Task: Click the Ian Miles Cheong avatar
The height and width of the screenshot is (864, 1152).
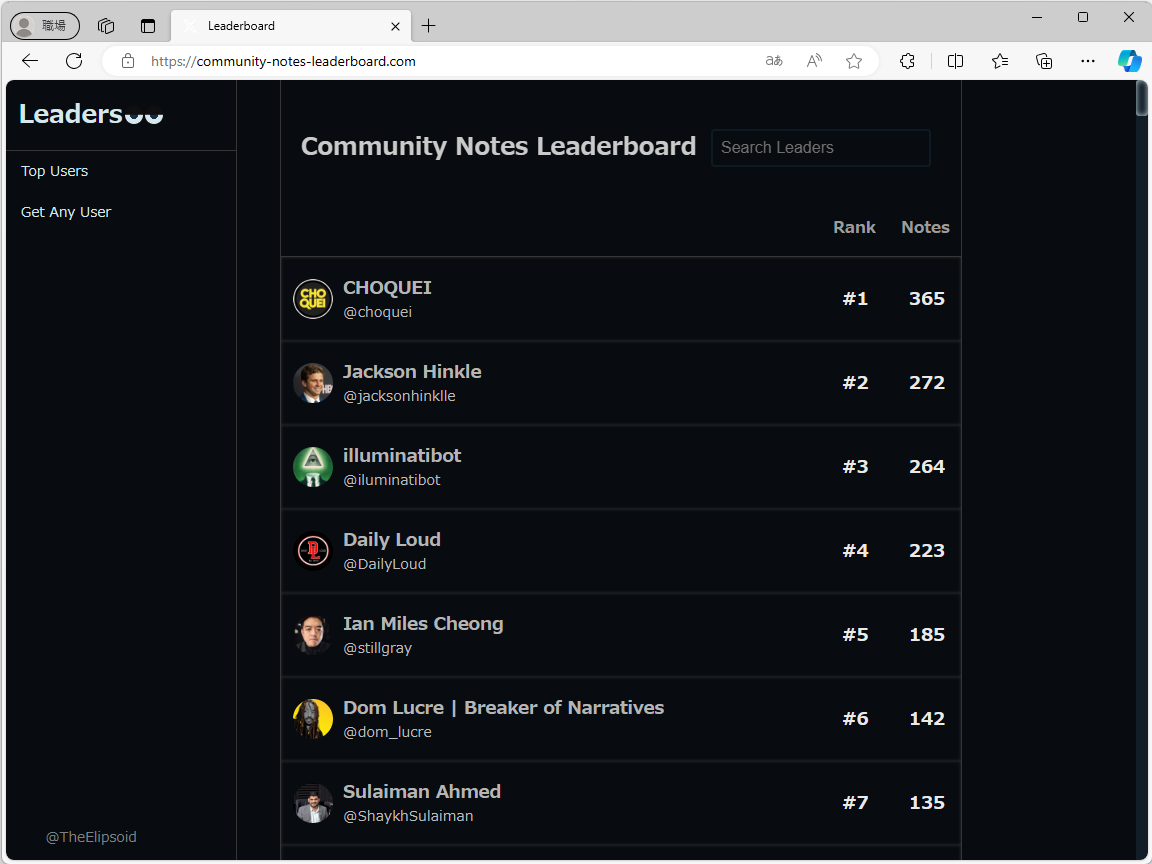Action: (313, 635)
